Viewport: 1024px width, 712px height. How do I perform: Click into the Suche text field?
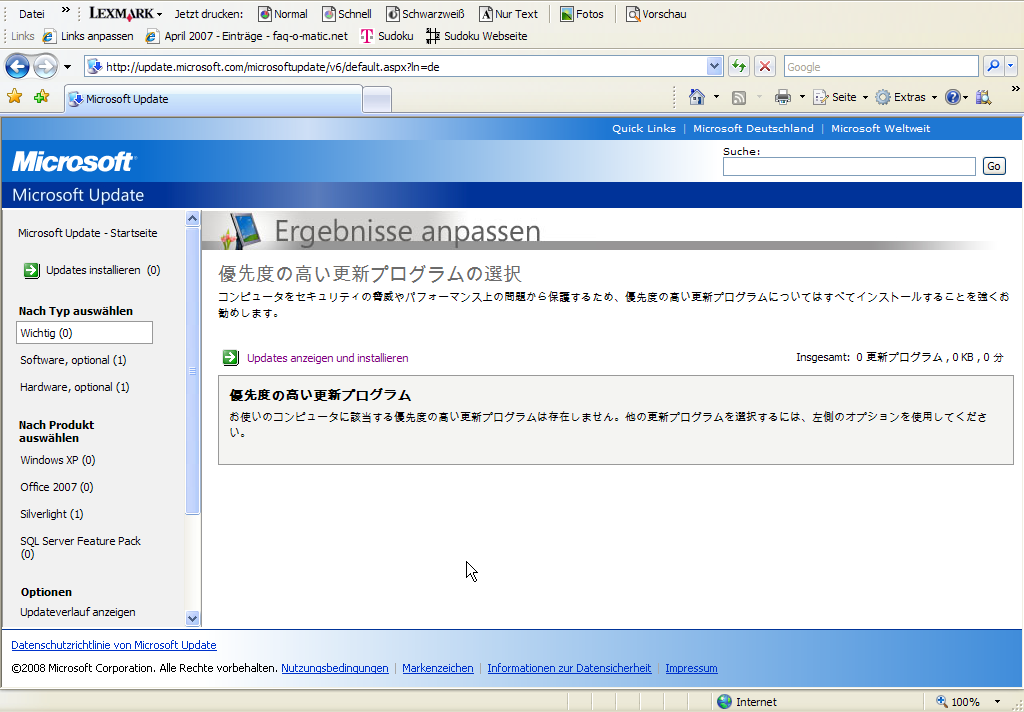849,167
